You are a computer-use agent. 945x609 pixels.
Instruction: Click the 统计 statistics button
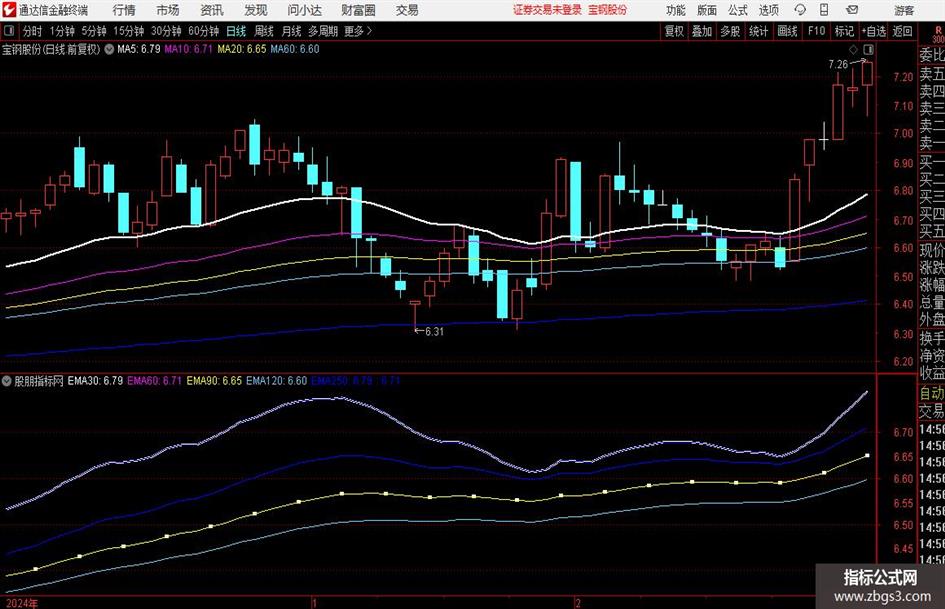pyautogui.click(x=758, y=31)
